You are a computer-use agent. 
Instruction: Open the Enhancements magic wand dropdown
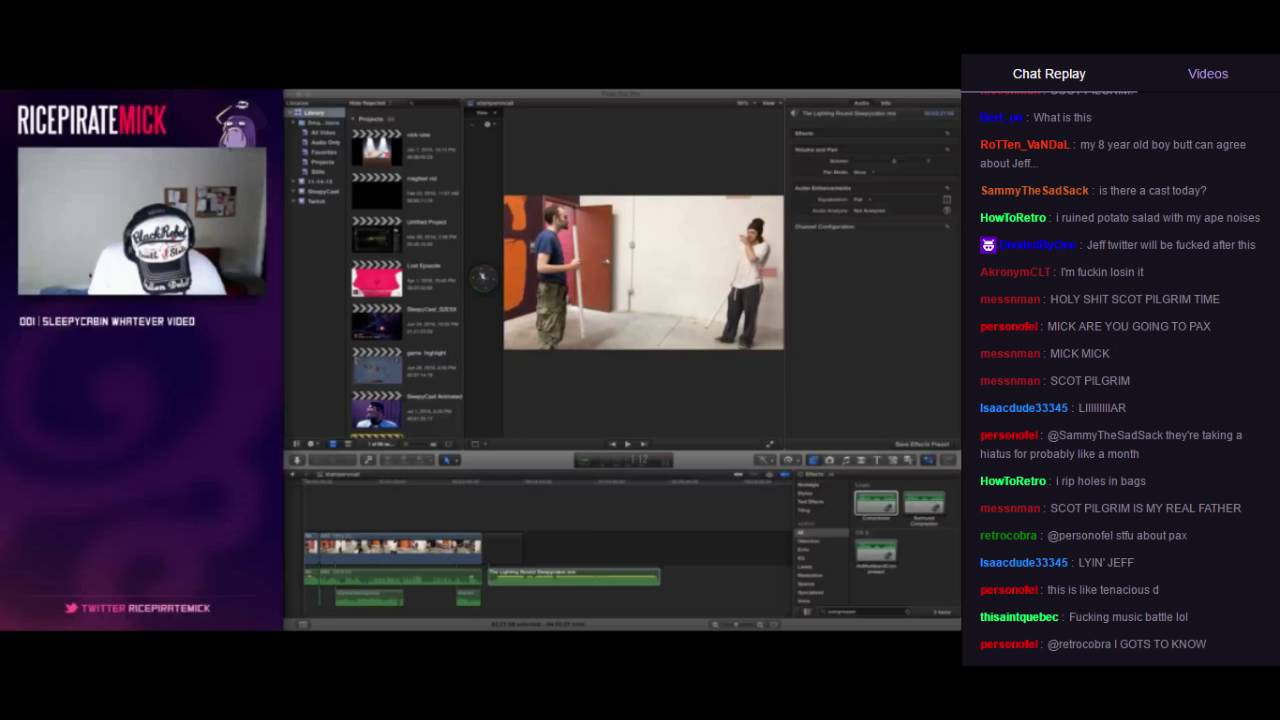765,460
